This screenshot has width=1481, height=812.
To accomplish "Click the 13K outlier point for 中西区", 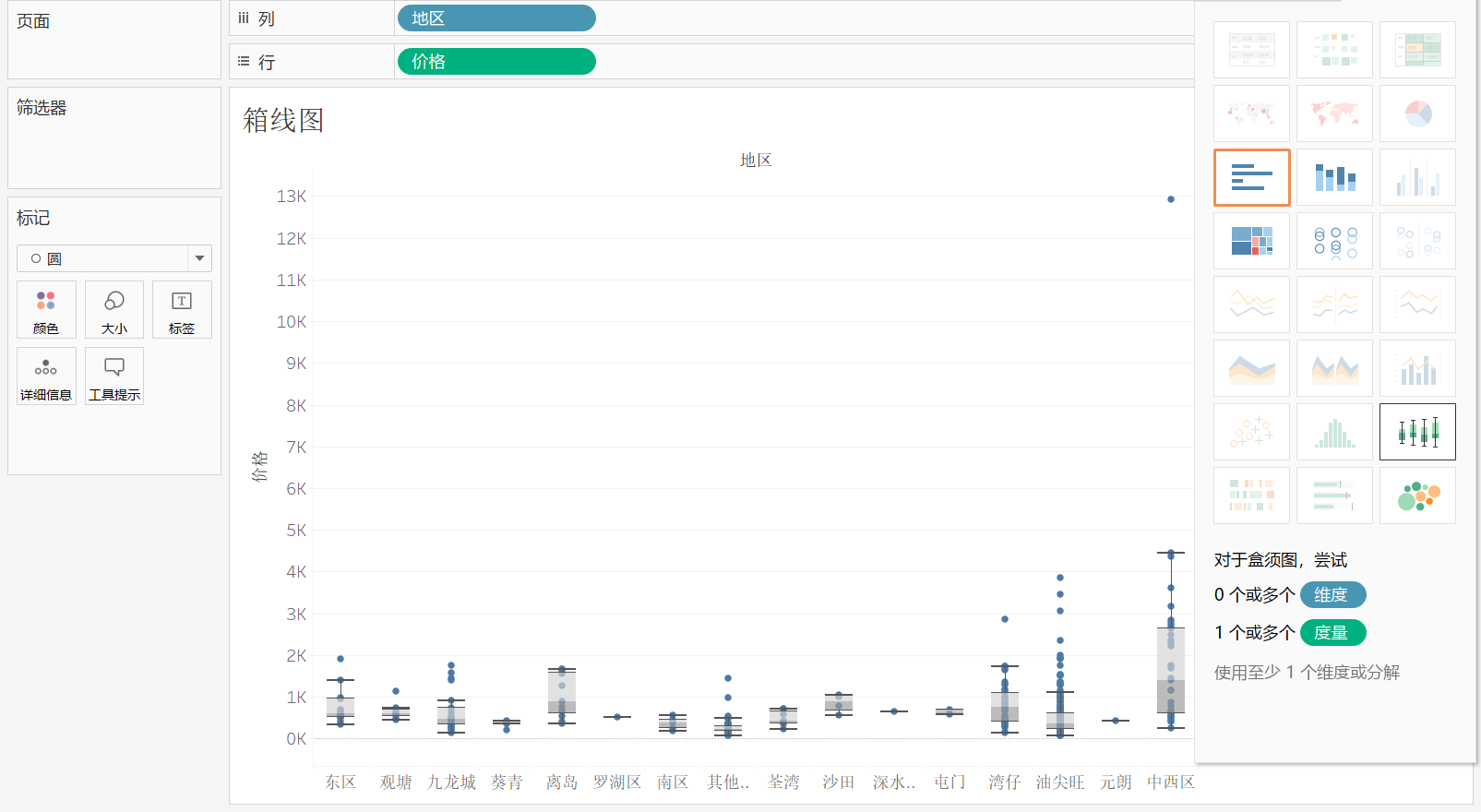I will pyautogui.click(x=1171, y=199).
